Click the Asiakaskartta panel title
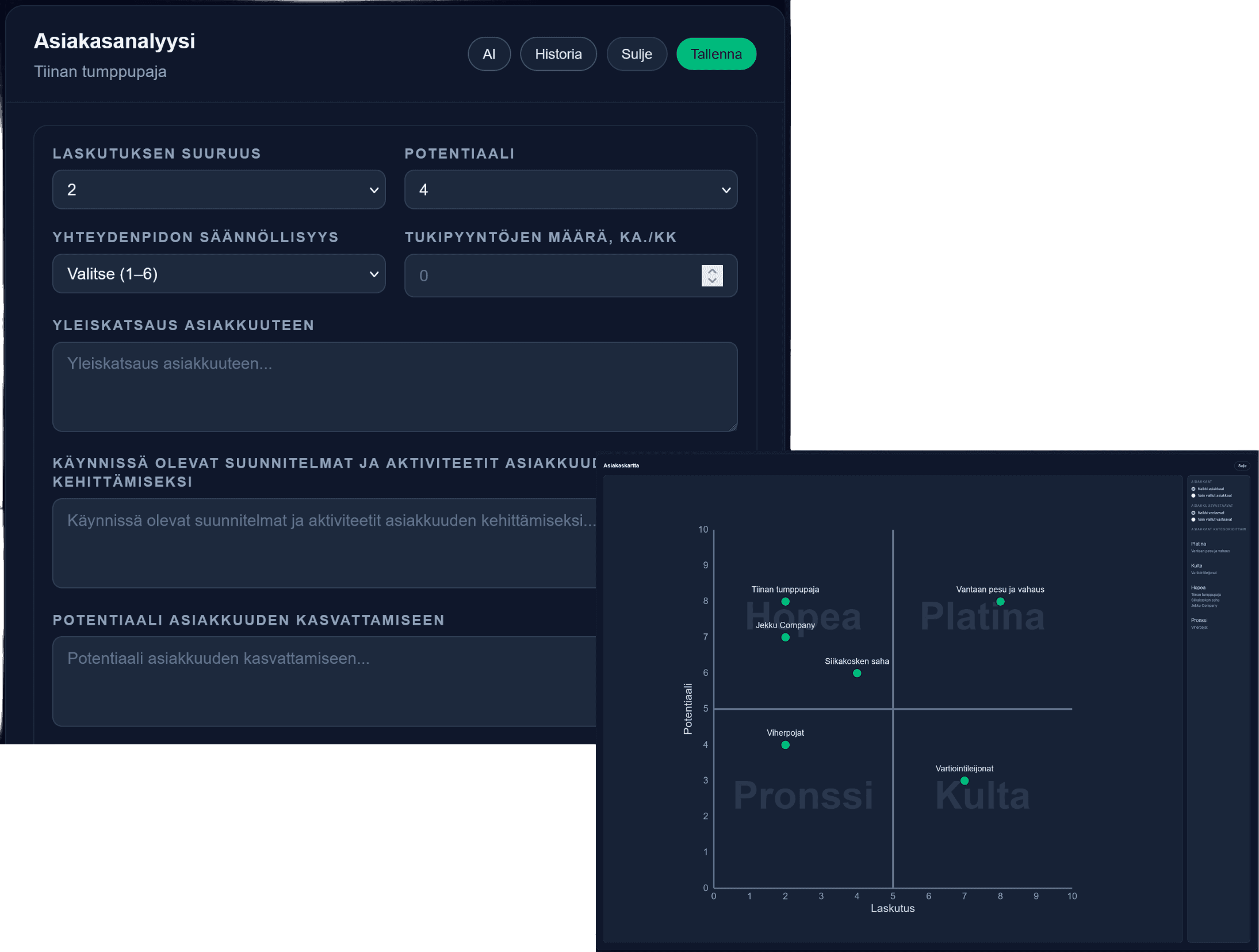This screenshot has width=1259, height=952. pyautogui.click(x=621, y=465)
